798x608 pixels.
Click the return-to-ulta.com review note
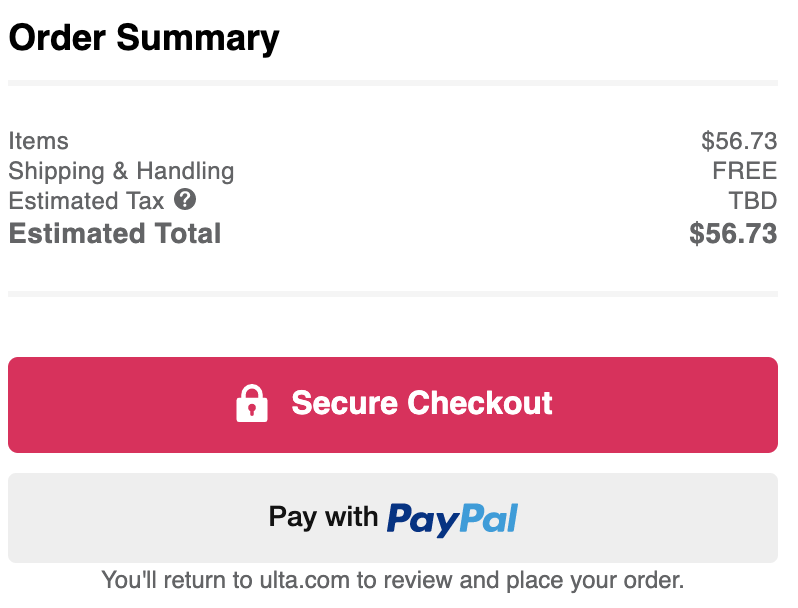click(393, 580)
